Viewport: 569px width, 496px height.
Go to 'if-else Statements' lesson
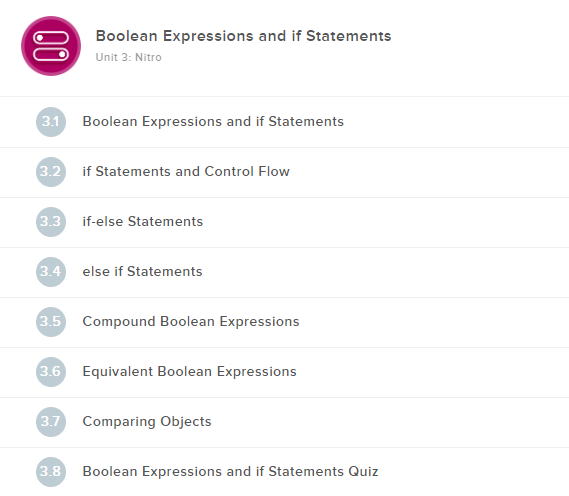[x=143, y=221]
